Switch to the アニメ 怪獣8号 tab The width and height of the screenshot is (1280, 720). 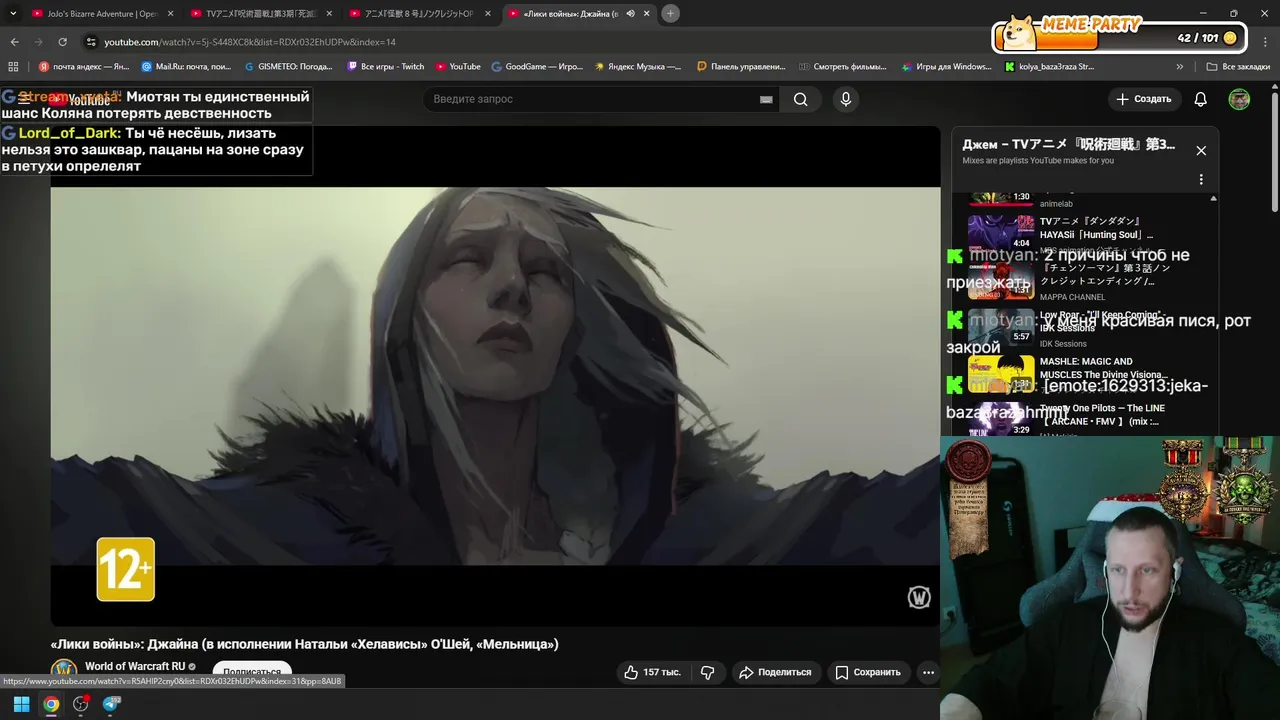tap(418, 14)
